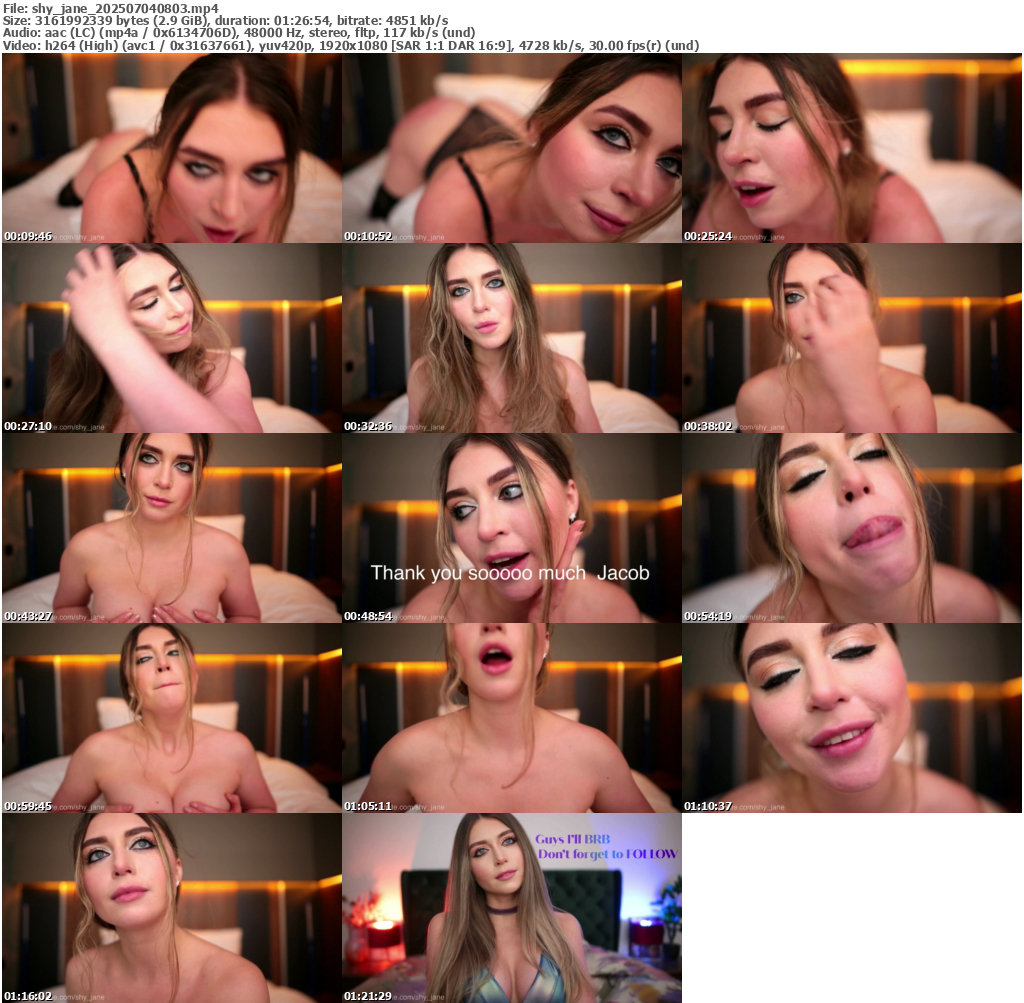Open the thumbnail marked 00:25:24
This screenshot has width=1024, height=1003.
coord(851,148)
